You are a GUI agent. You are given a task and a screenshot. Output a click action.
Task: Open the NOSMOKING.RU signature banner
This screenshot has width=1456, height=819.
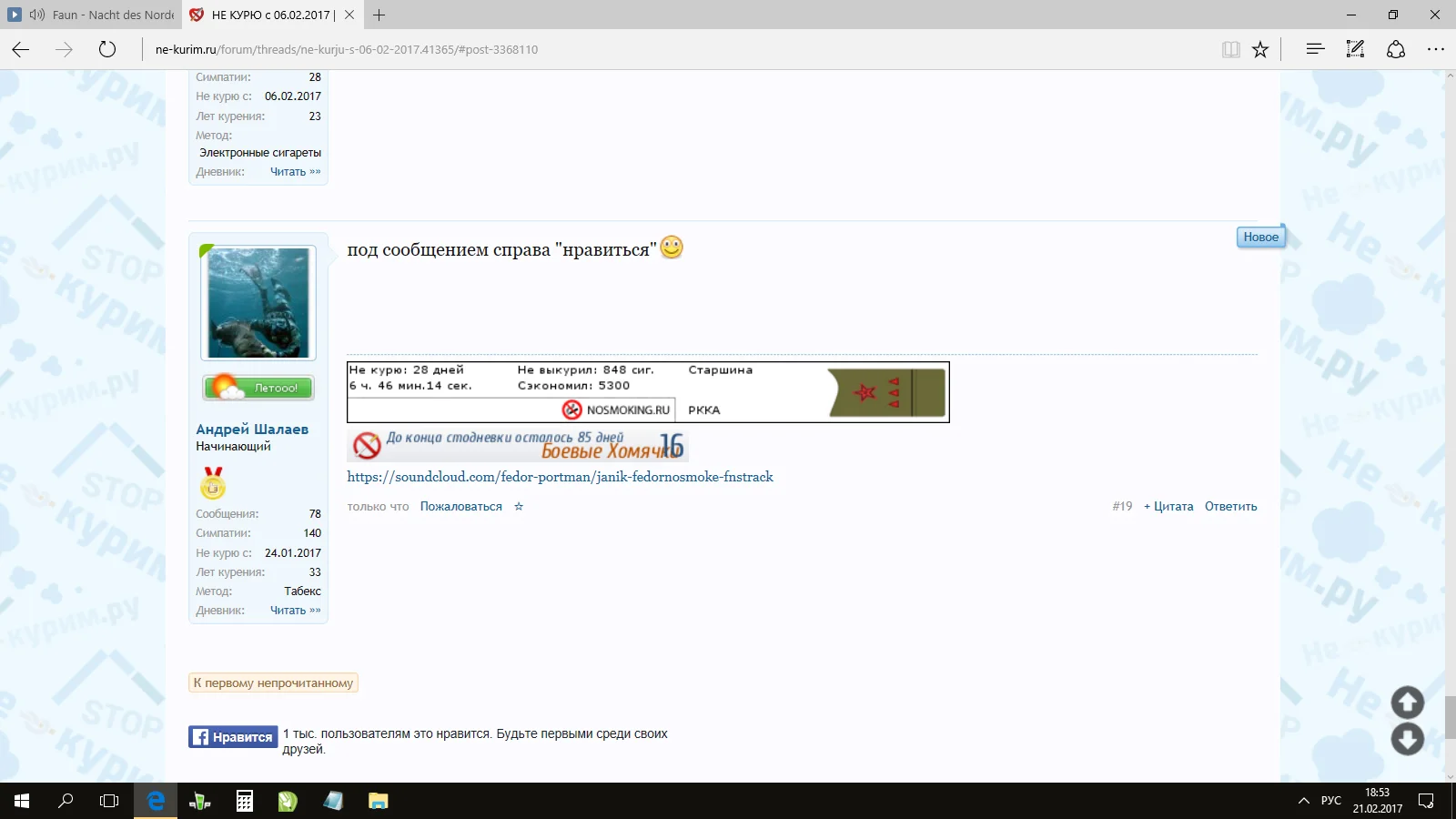[x=648, y=392]
